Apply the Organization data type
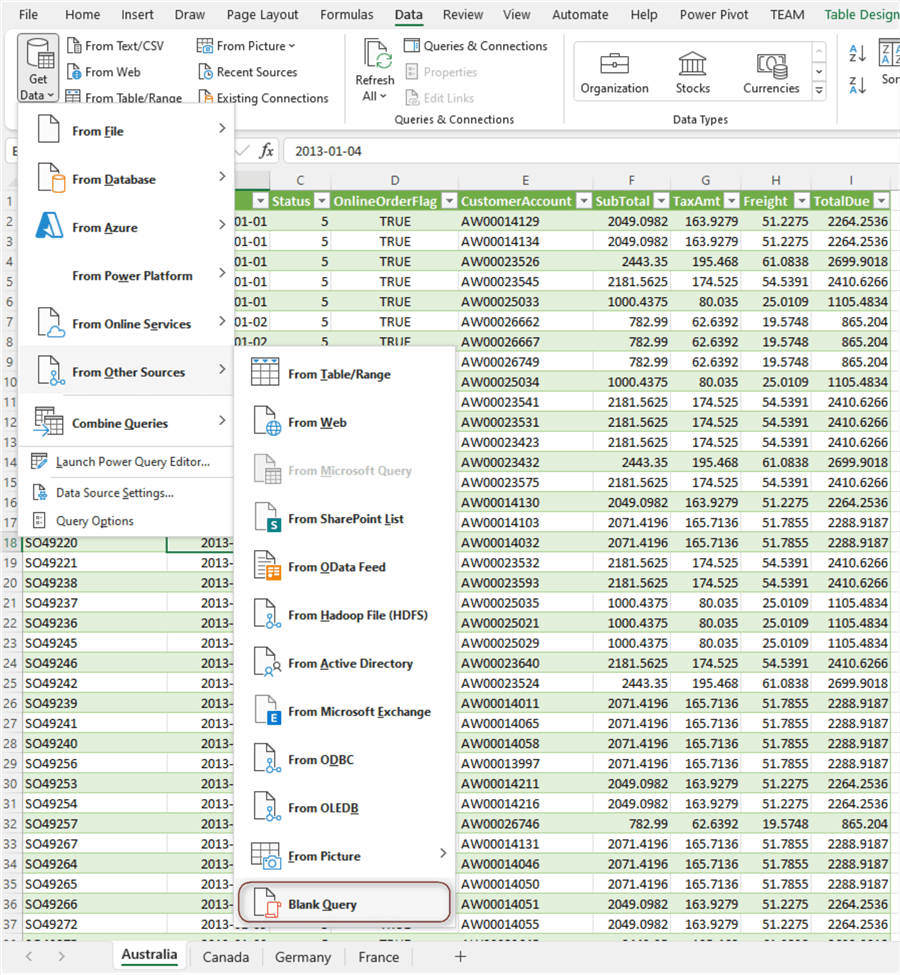Viewport: 900px width, 975px height. (616, 70)
